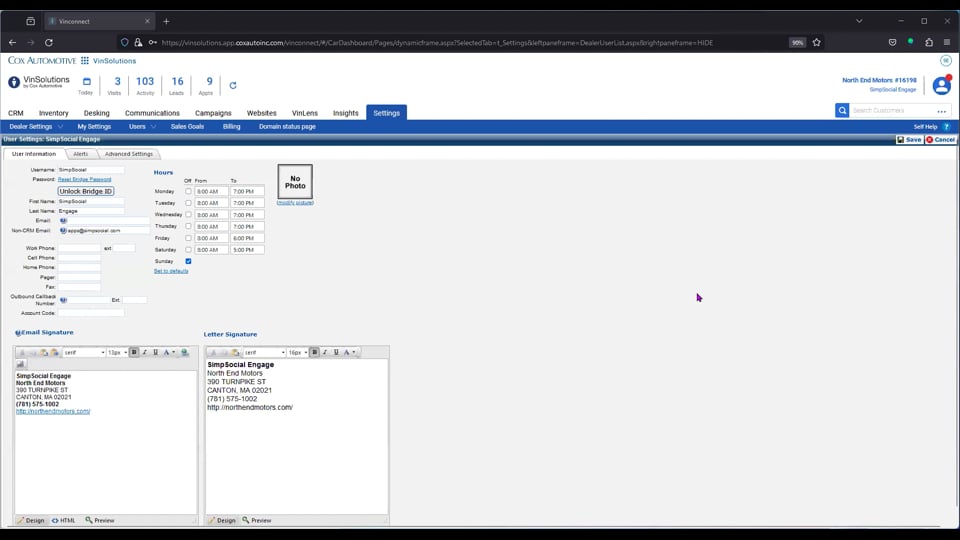This screenshot has width=960, height=540.
Task: Click the Monday From time field
Action: coord(211,192)
